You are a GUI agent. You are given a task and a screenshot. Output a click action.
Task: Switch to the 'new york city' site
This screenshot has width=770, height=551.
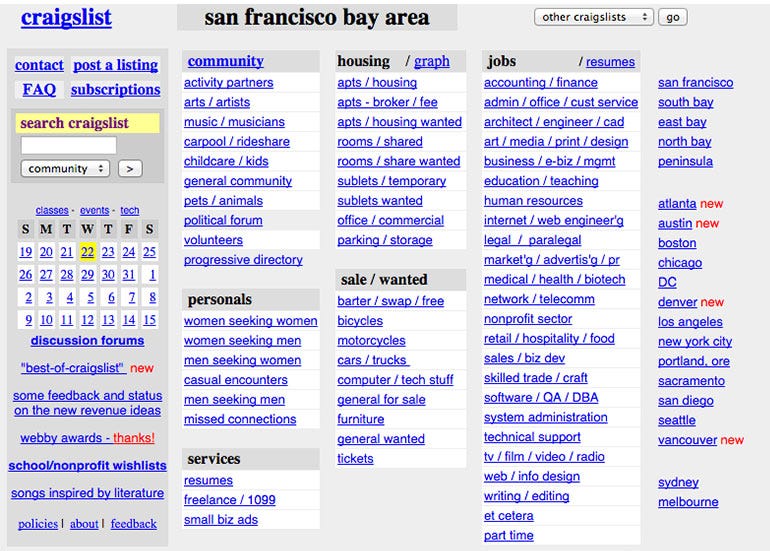click(695, 341)
